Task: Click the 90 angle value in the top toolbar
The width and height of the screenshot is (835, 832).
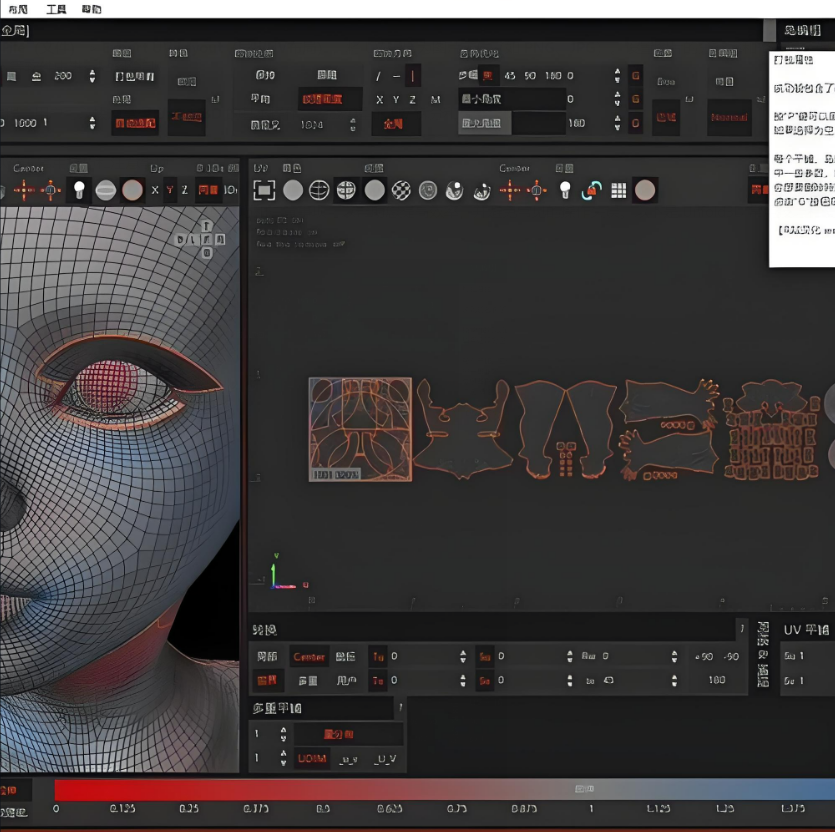Action: coord(530,76)
